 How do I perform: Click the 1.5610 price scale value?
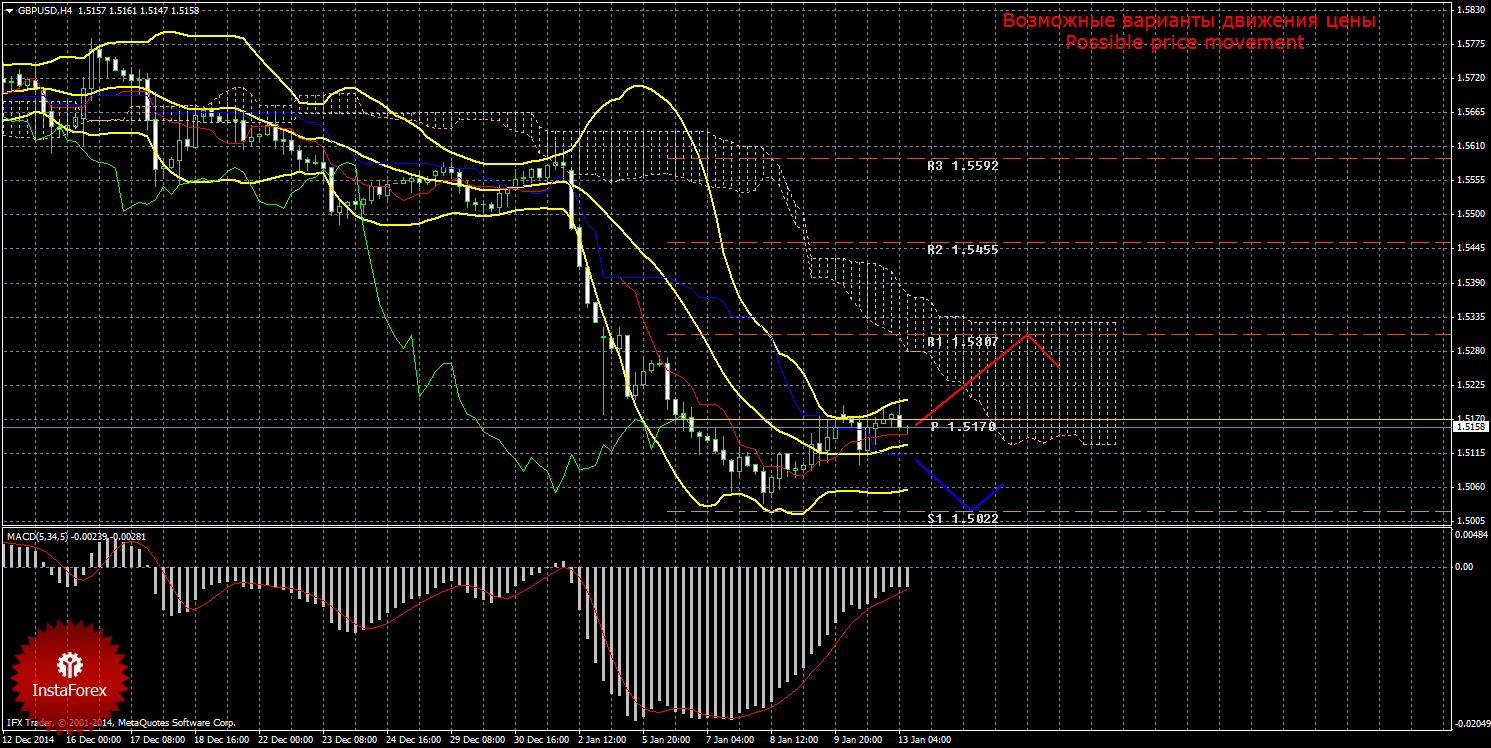point(1470,146)
